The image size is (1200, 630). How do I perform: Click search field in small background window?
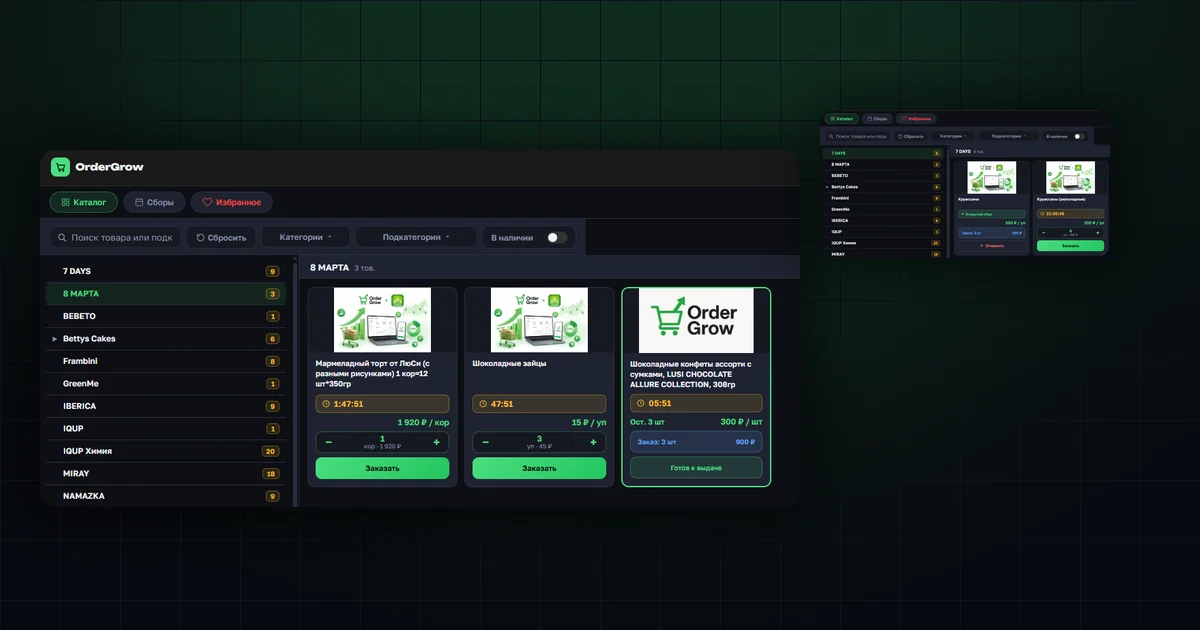point(858,136)
